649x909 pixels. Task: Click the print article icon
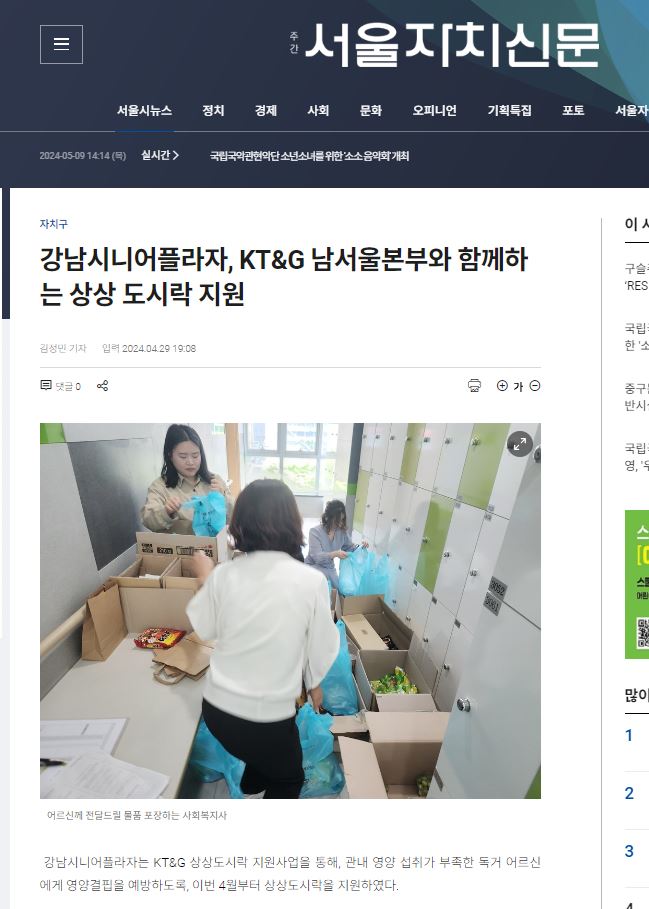click(x=475, y=386)
